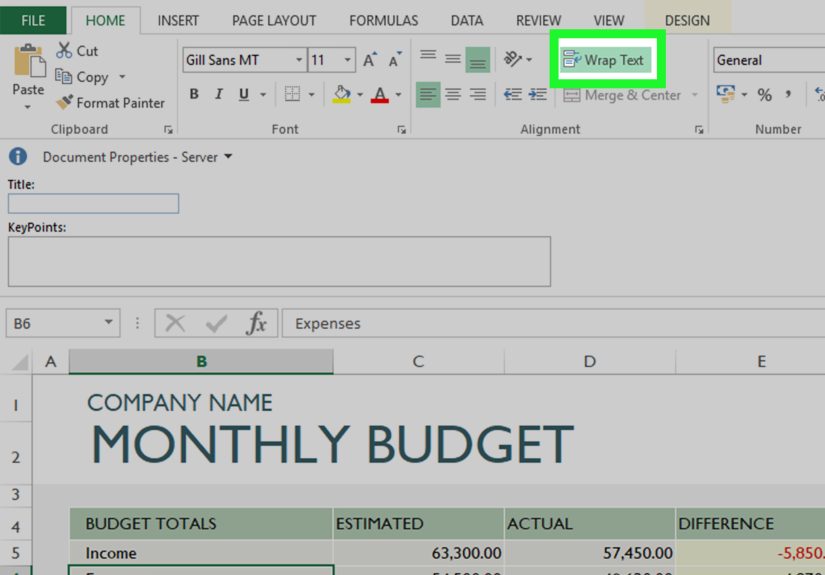Click Accounting Number Format icon
Screen dimensions: 825x575
click(726, 94)
